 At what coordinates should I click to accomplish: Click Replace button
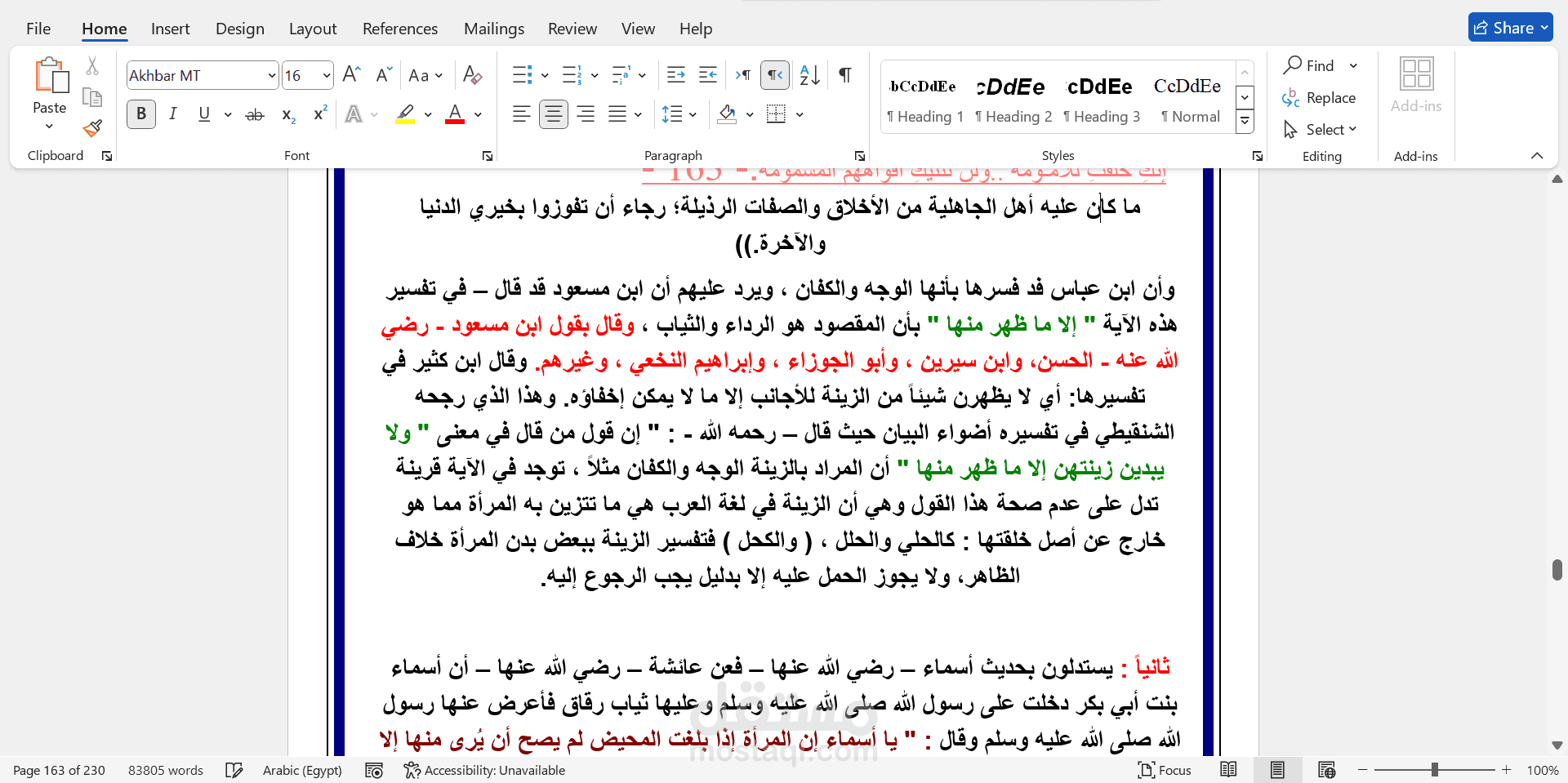click(1319, 98)
